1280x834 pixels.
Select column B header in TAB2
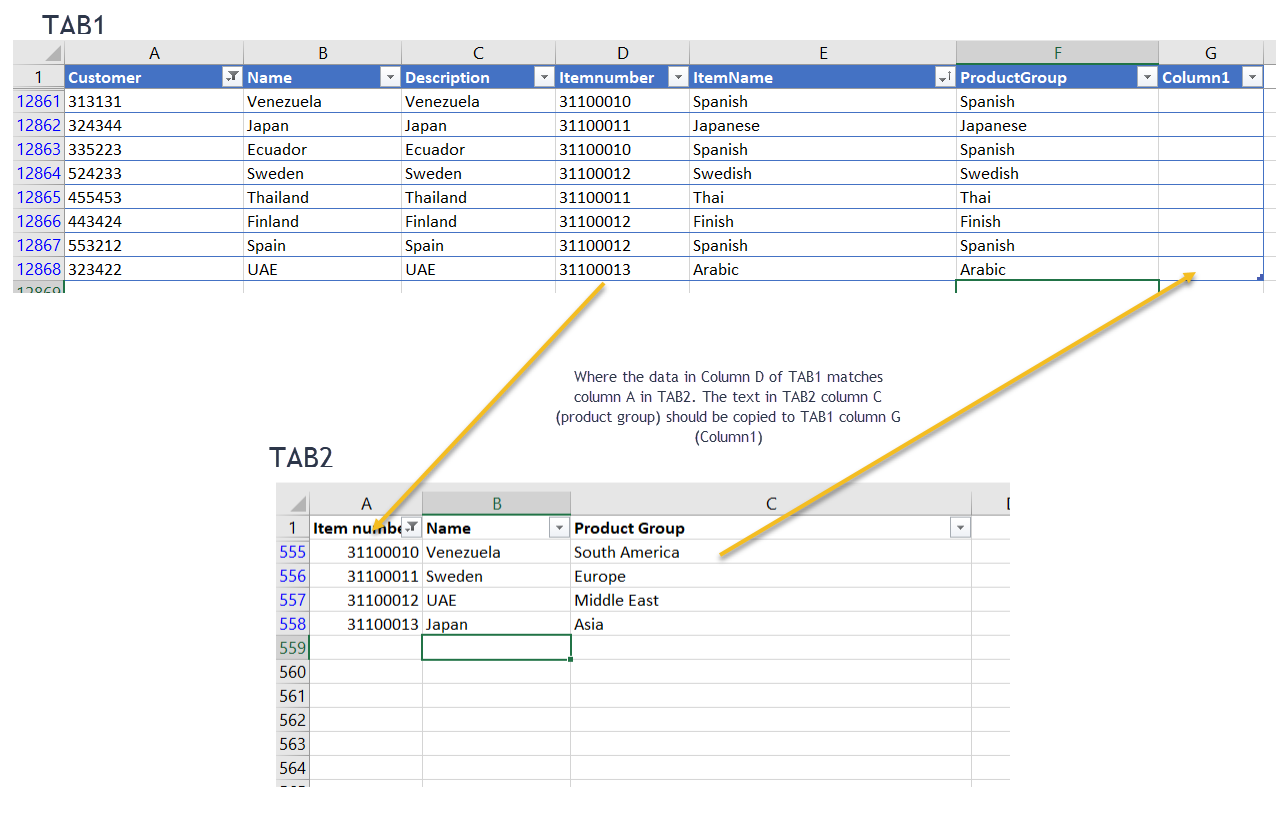click(x=496, y=504)
